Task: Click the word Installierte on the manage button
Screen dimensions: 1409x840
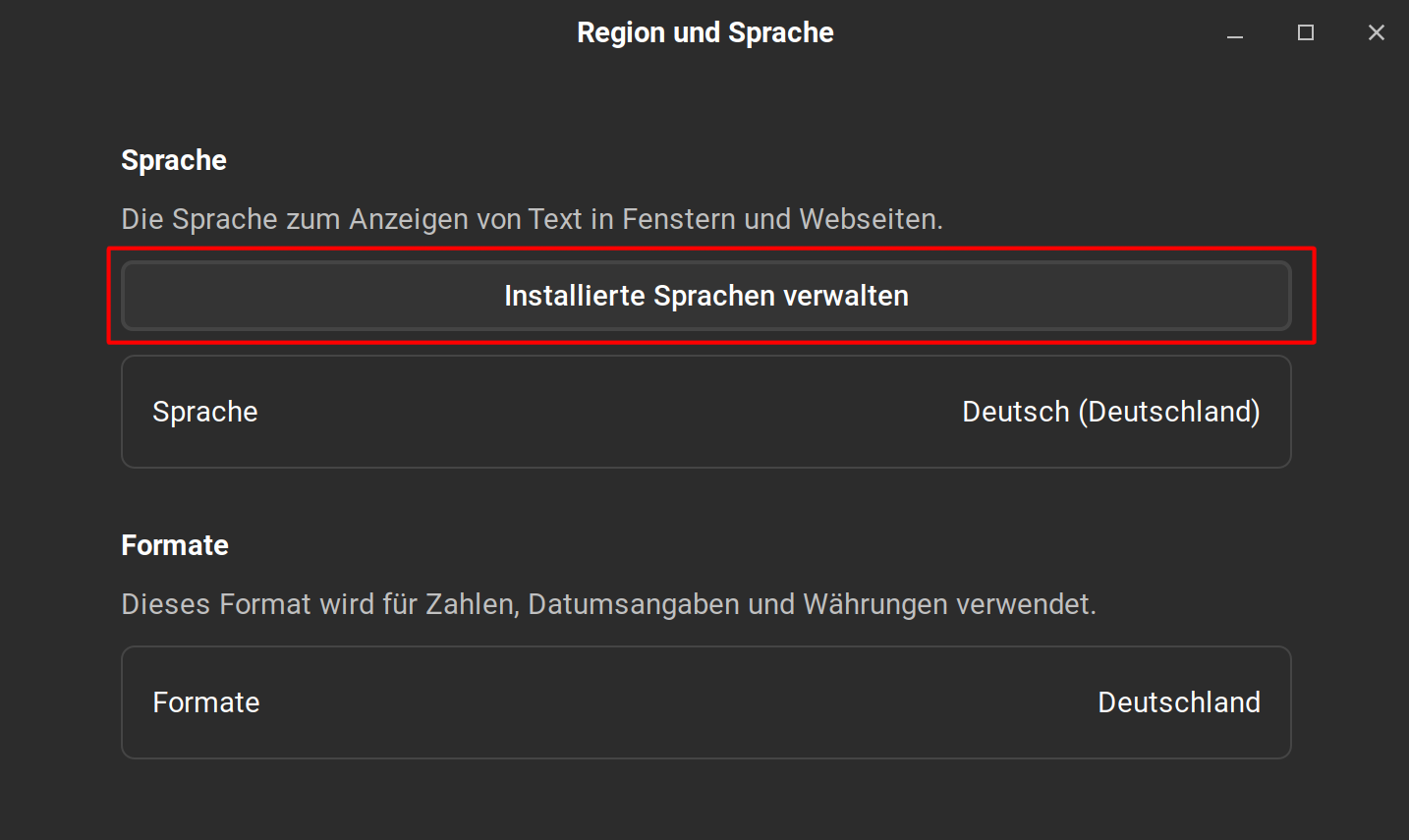Action: pos(575,296)
